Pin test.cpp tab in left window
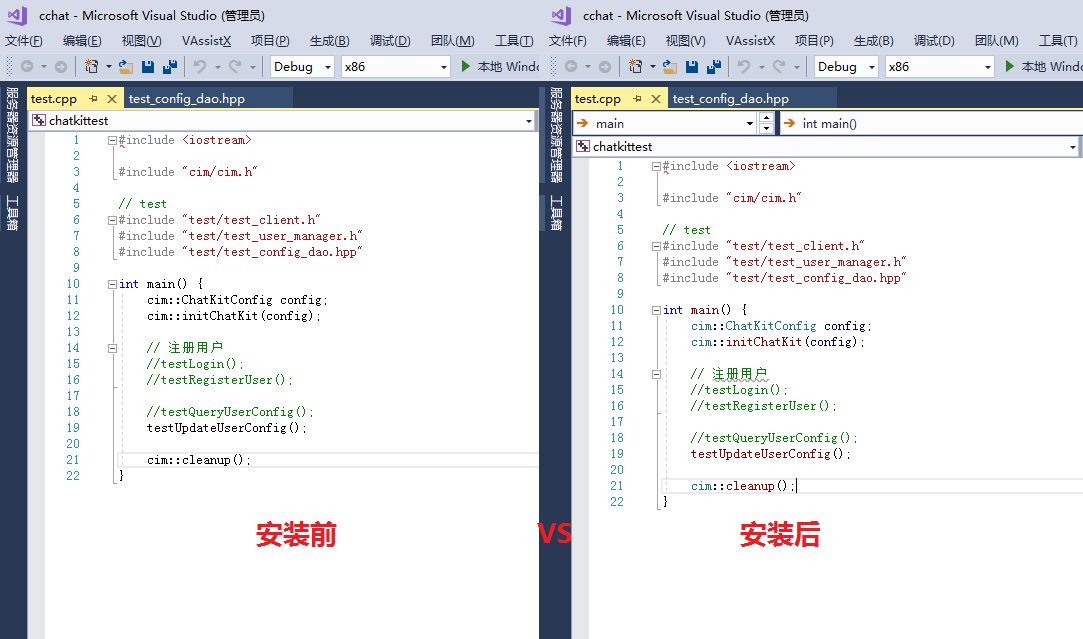 [93, 99]
